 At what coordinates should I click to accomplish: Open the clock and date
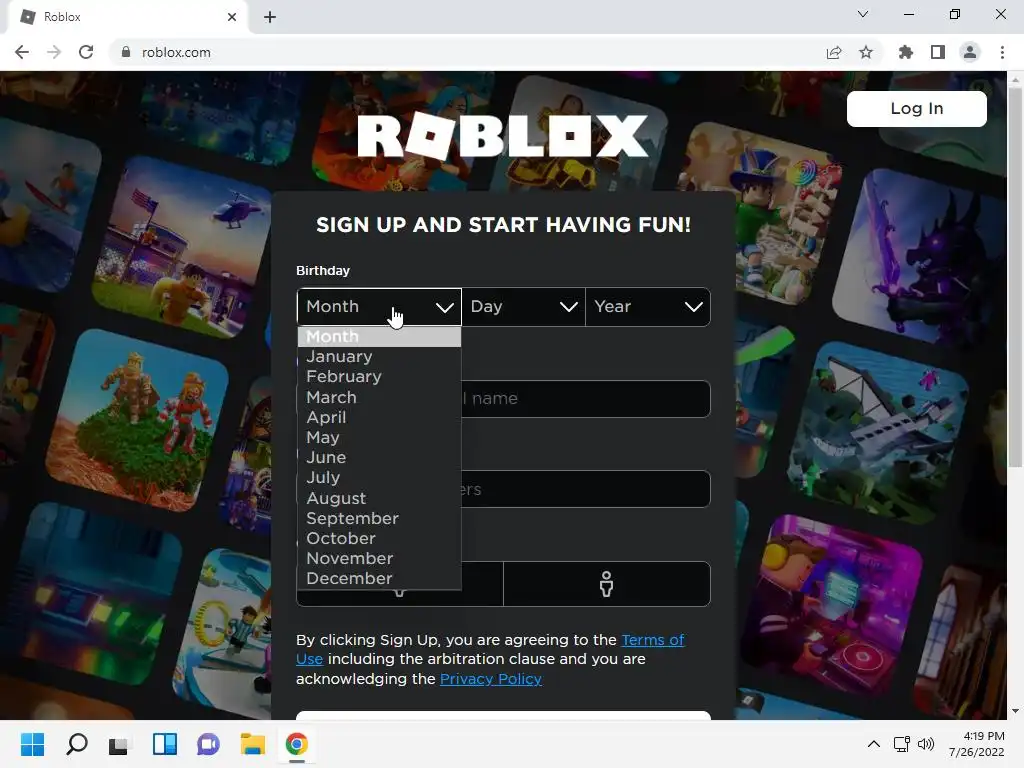[977, 744]
